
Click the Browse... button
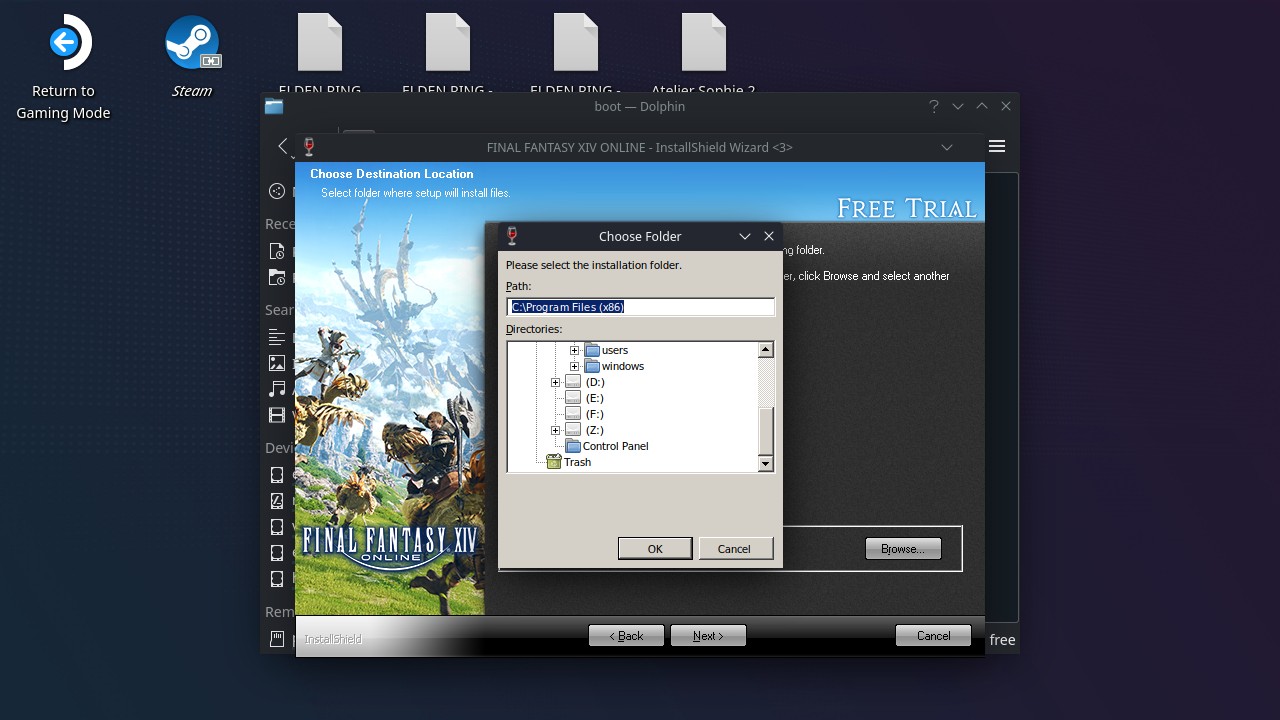click(903, 549)
